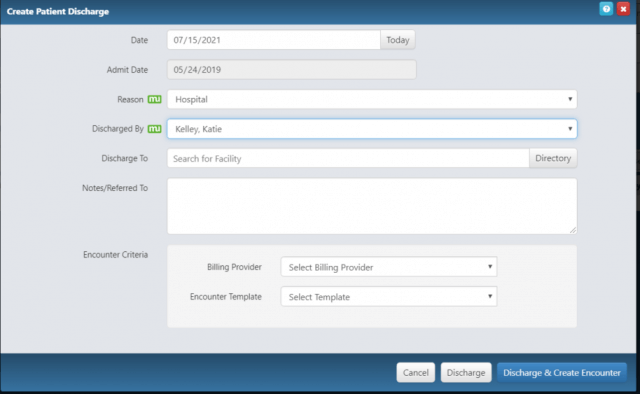Set the discharge date to Today

point(398,40)
